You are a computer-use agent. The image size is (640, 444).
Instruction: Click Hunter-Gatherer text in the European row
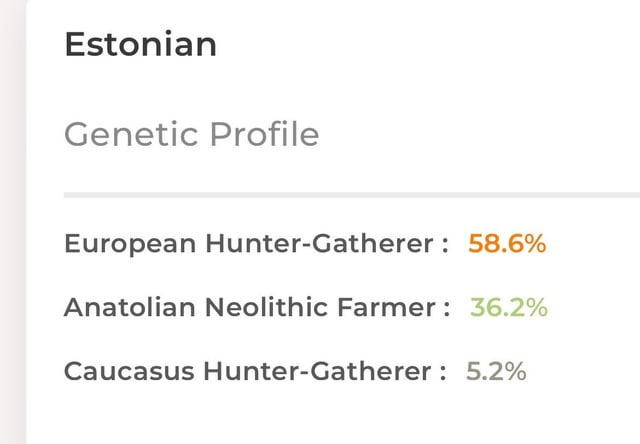[x=319, y=244]
